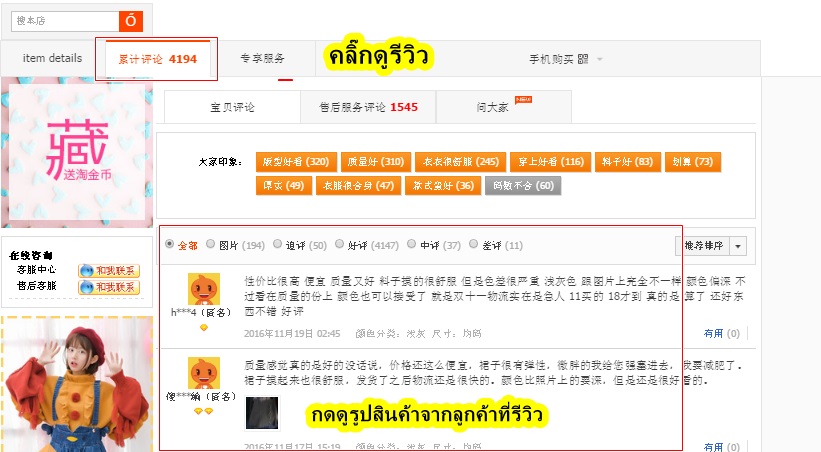Viewport: 821px width, 452px height.
Task: Click the grey 尚就不合 (60) tag
Action: [x=523, y=185]
